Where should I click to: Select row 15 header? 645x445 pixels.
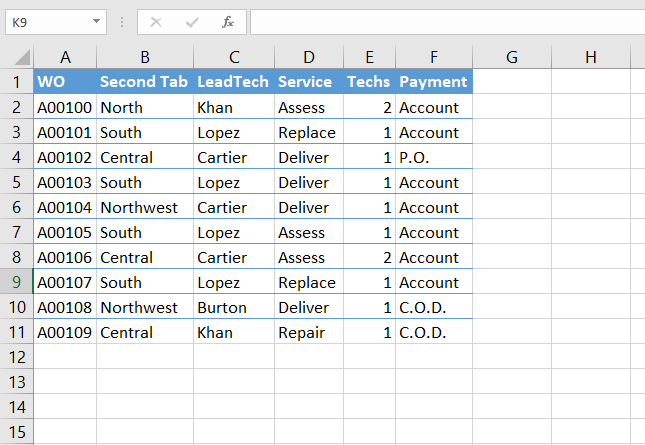pyautogui.click(x=16, y=432)
